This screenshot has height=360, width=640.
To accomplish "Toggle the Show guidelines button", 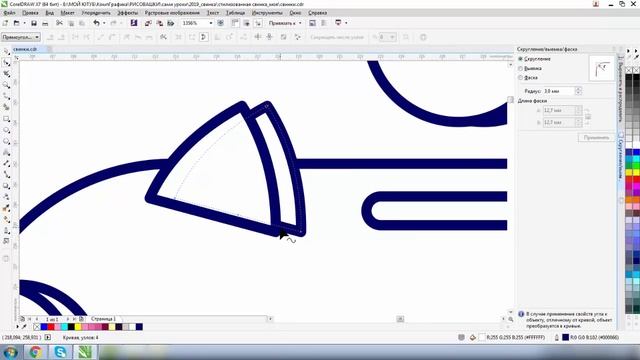I will coord(258,23).
